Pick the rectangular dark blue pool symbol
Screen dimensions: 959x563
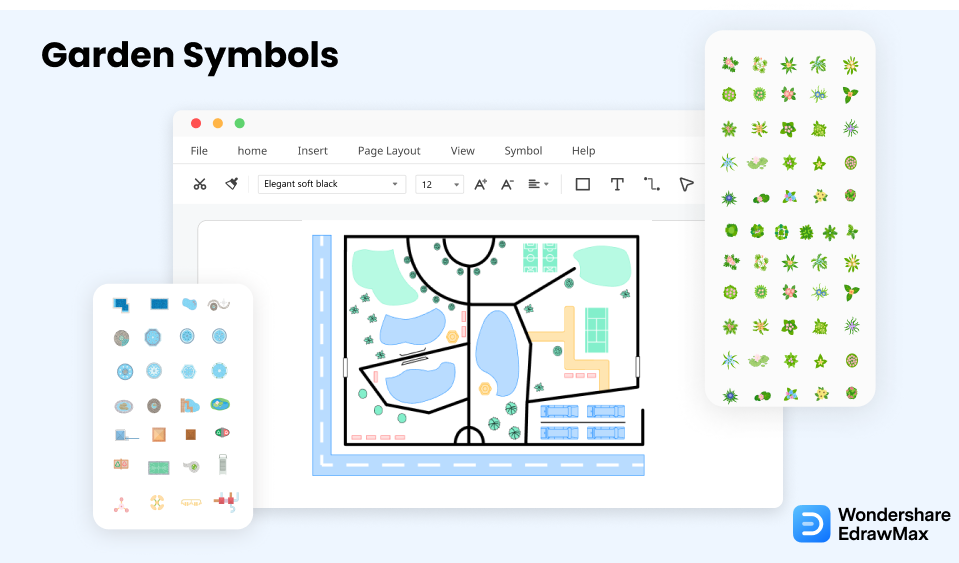pyautogui.click(x=159, y=304)
